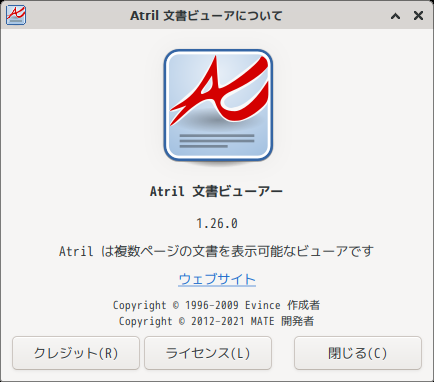
Task: Click the window title Atril 文書ビューアについて
Action: (206, 16)
